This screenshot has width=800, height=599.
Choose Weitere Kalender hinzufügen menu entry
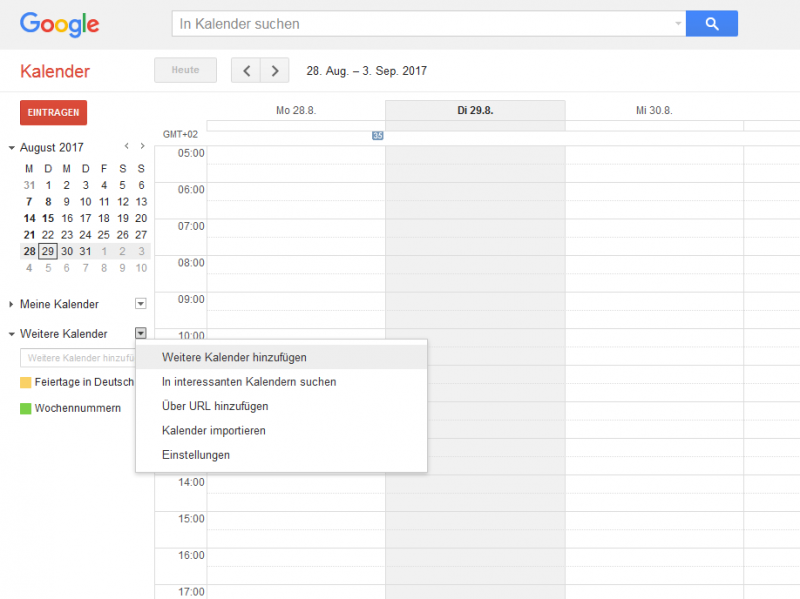click(x=281, y=357)
